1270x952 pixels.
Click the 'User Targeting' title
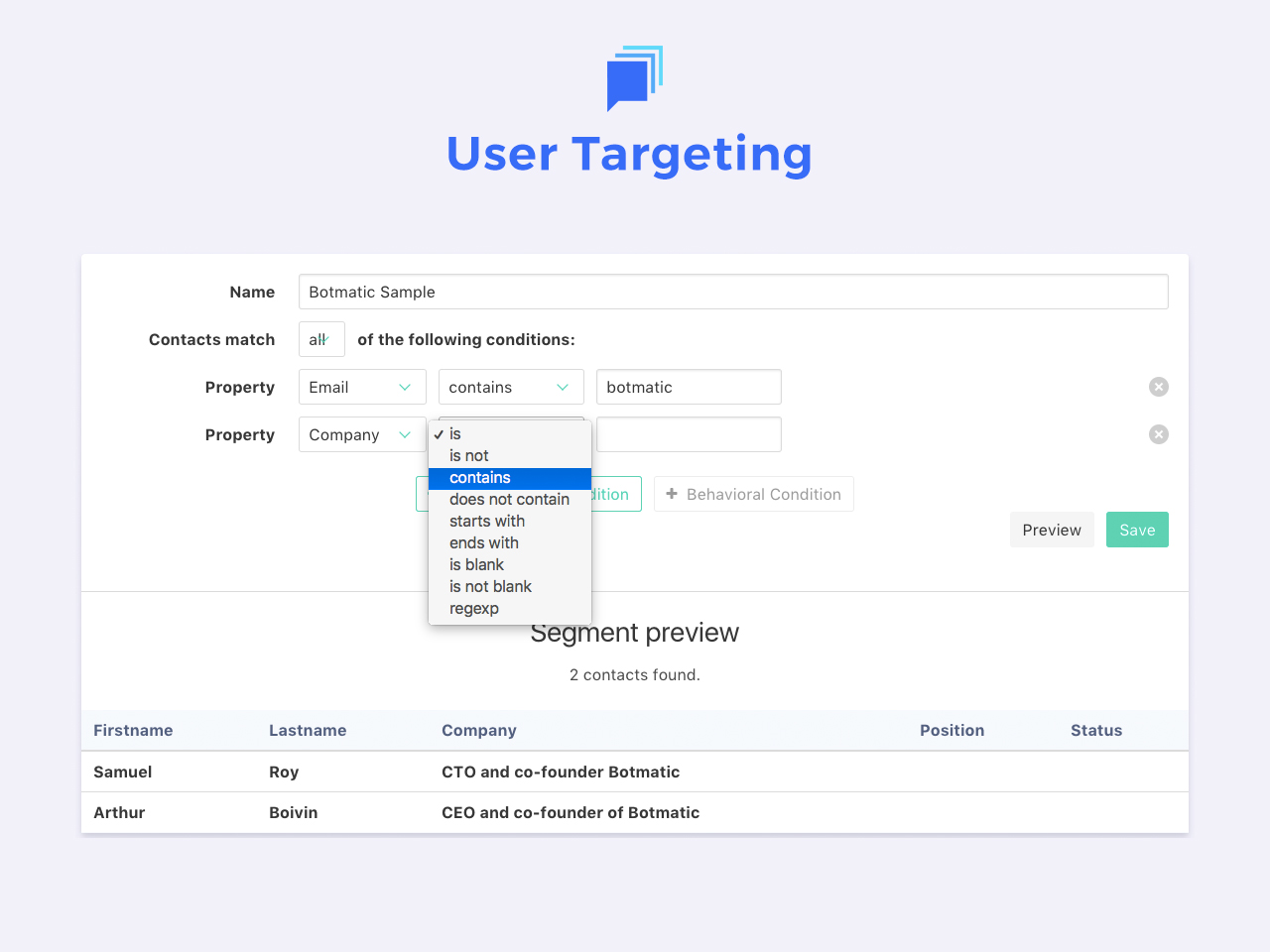[629, 154]
